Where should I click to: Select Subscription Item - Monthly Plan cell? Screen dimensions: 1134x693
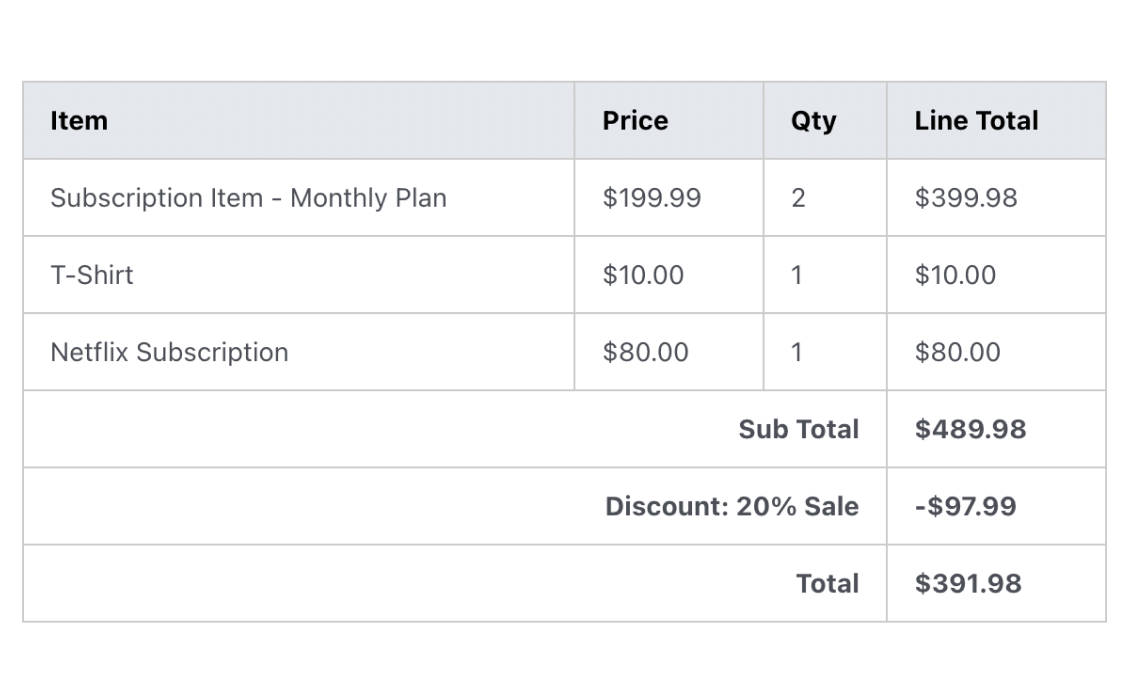[248, 198]
